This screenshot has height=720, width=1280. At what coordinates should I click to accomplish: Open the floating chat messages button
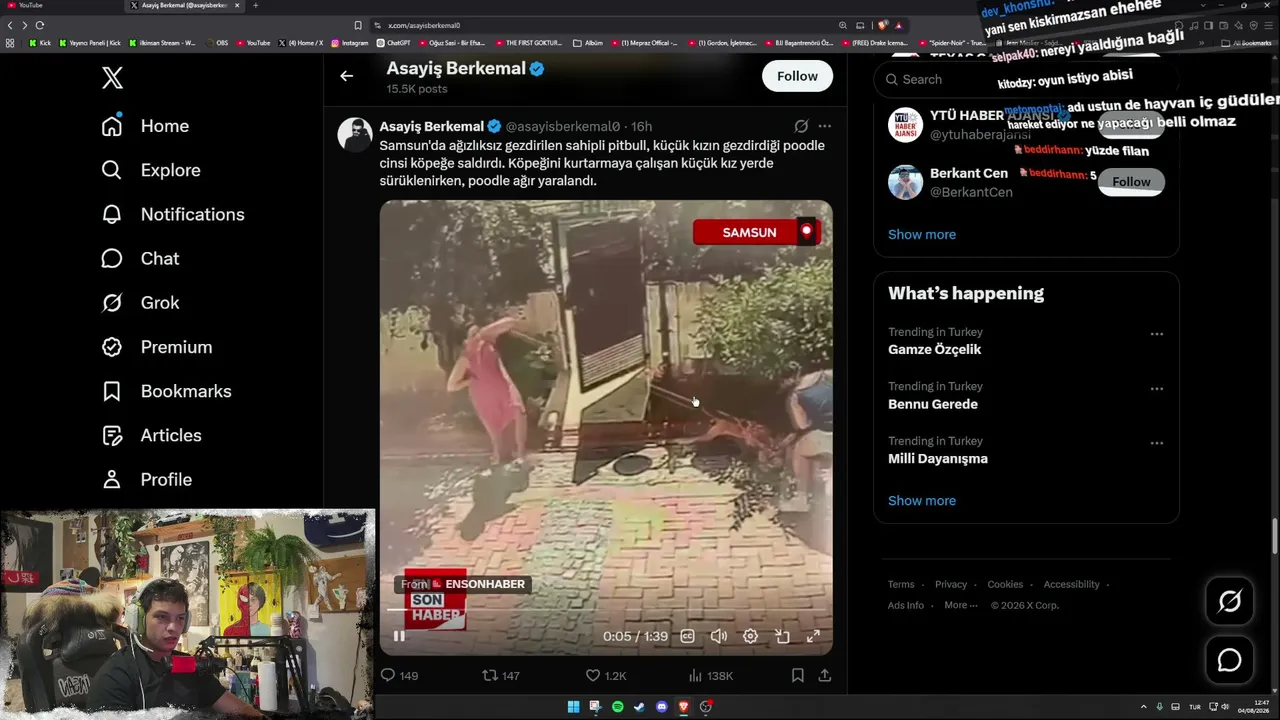(x=1229, y=660)
